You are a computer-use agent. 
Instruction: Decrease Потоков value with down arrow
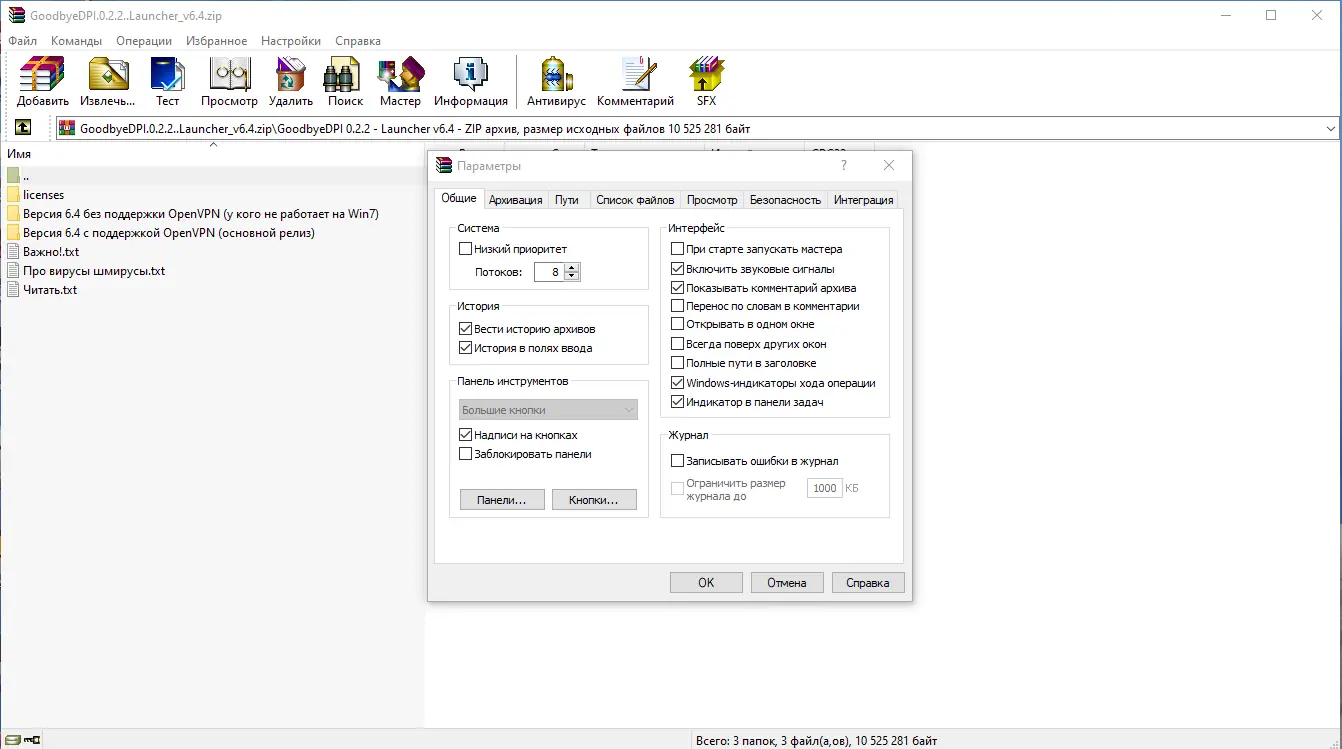click(x=572, y=276)
